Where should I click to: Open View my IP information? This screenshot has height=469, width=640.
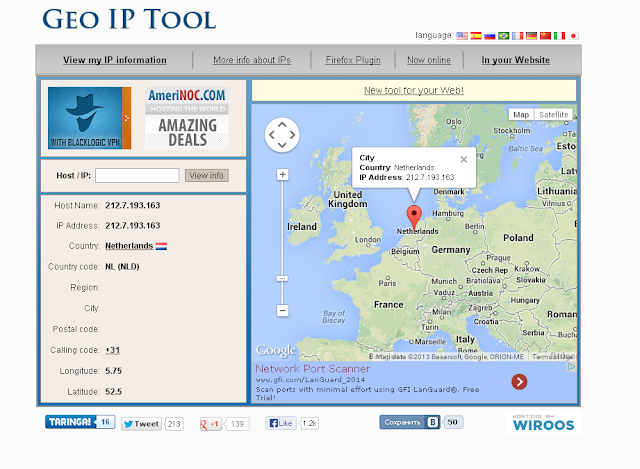point(115,60)
